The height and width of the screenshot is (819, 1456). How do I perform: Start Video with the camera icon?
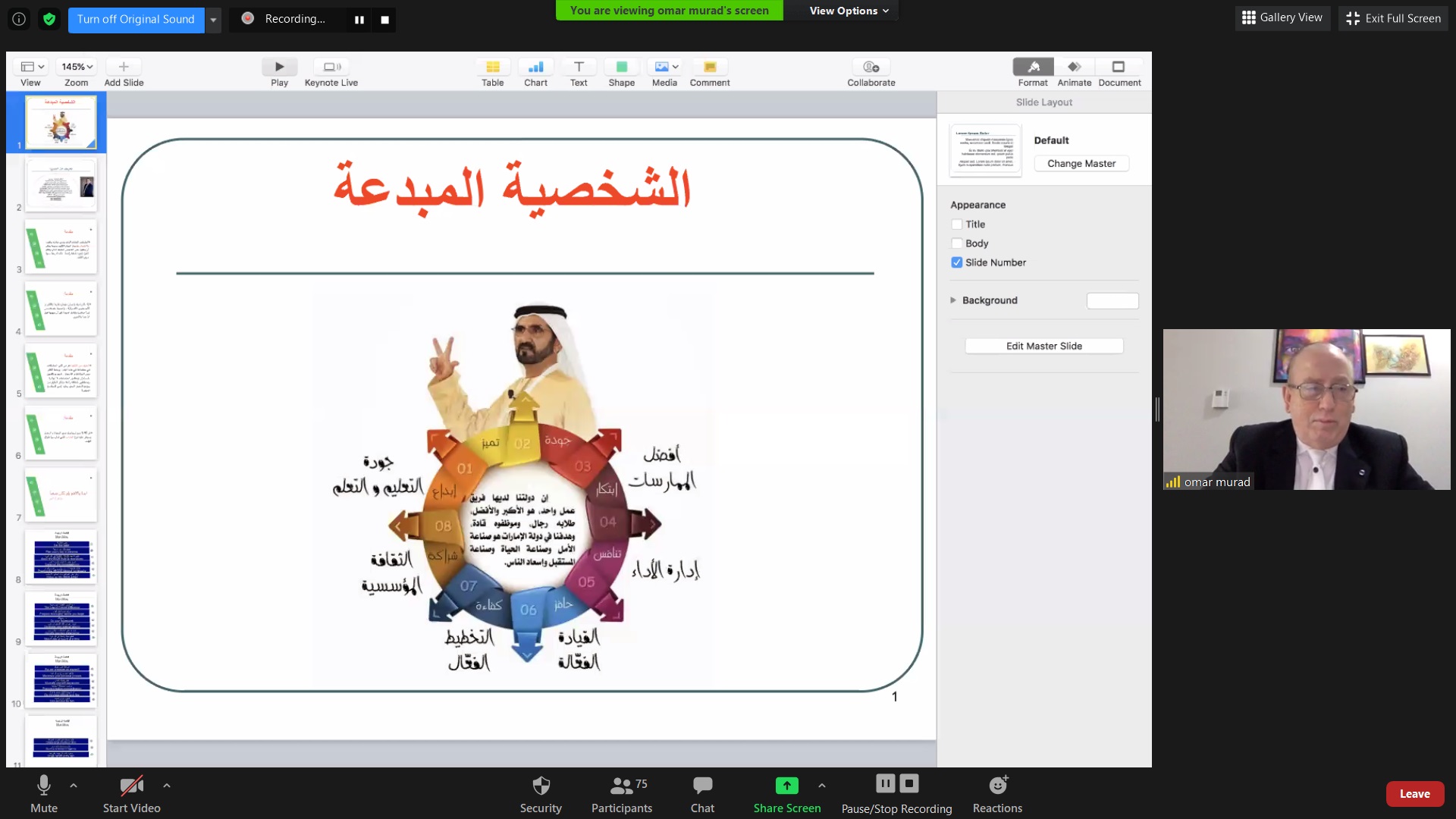click(131, 786)
